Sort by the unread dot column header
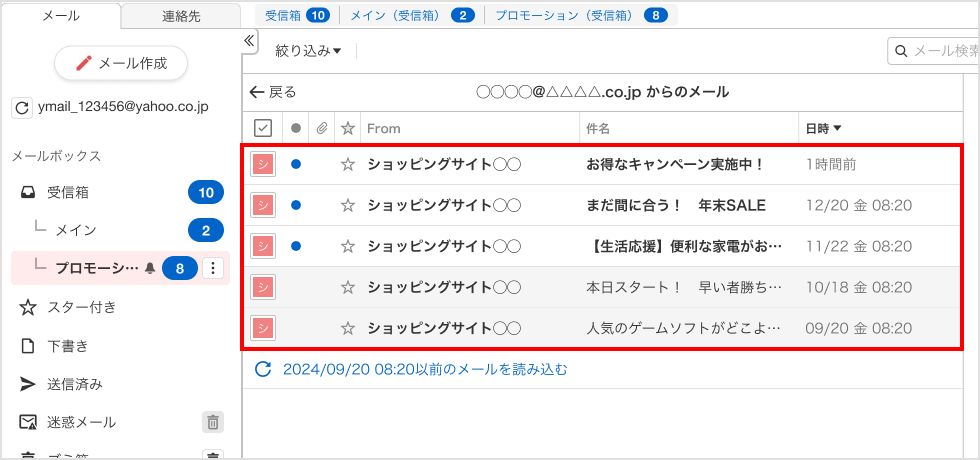The image size is (980, 460). (x=296, y=128)
